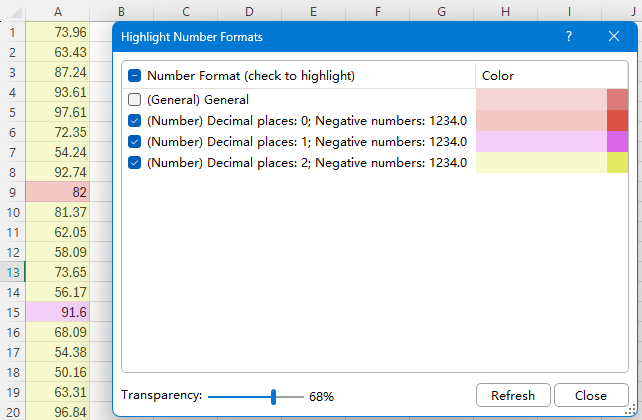Uncheck the Decimal places: 2 format checkbox
This screenshot has height=420, width=642.
pos(135,162)
